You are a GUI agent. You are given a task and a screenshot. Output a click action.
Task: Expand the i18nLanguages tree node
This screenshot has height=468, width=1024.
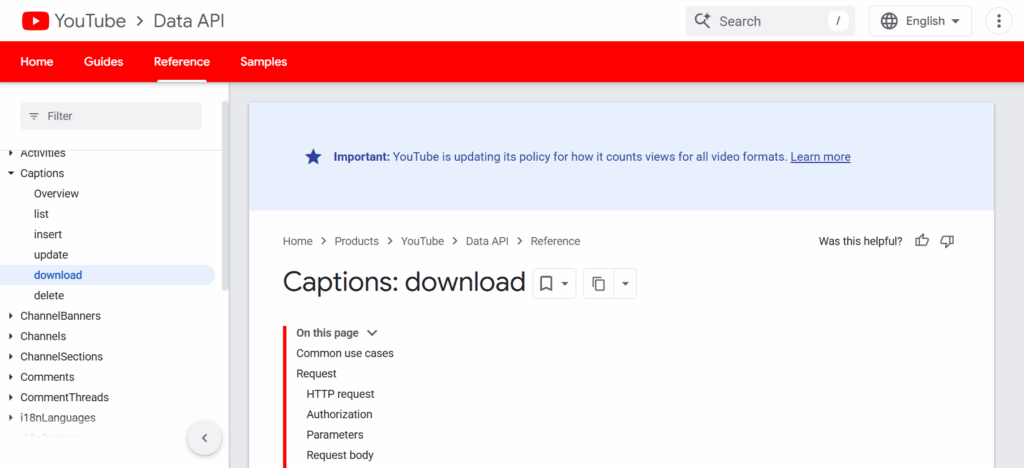tap(11, 418)
